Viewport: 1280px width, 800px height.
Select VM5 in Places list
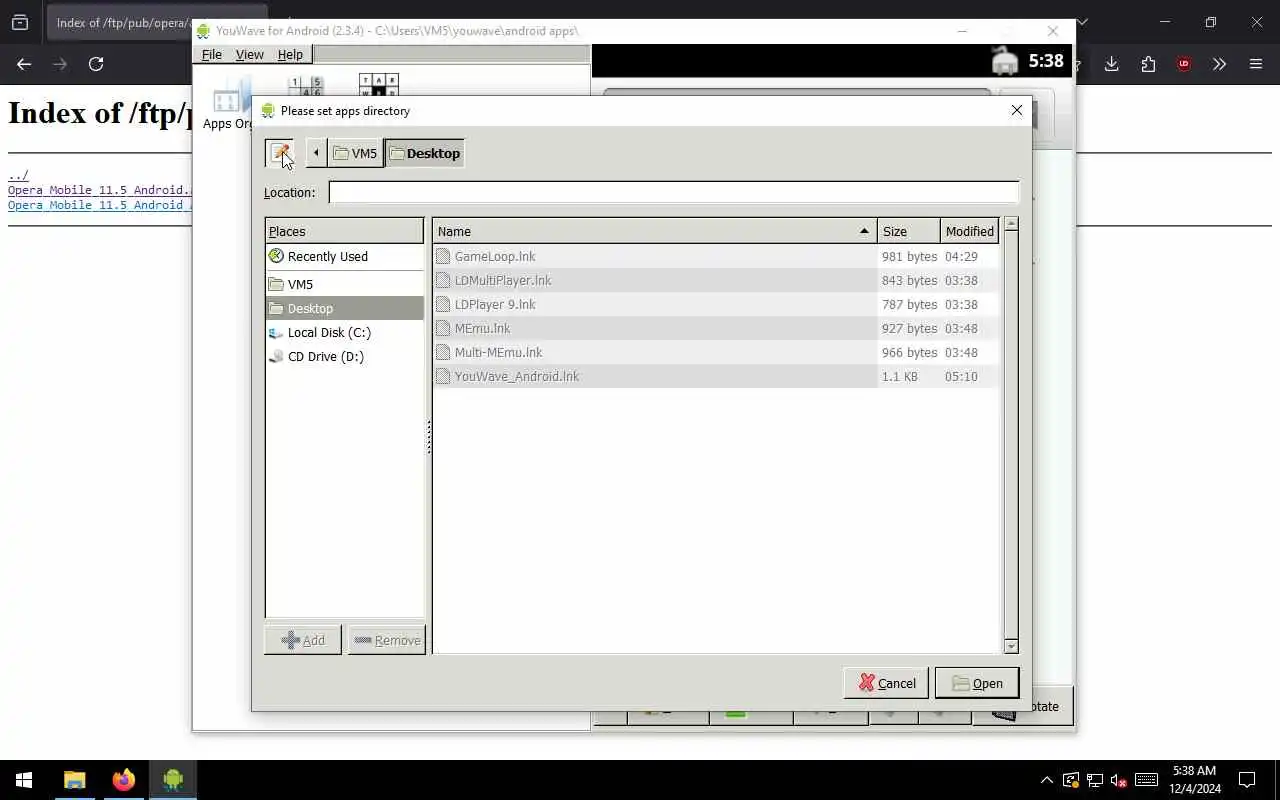pyautogui.click(x=345, y=284)
